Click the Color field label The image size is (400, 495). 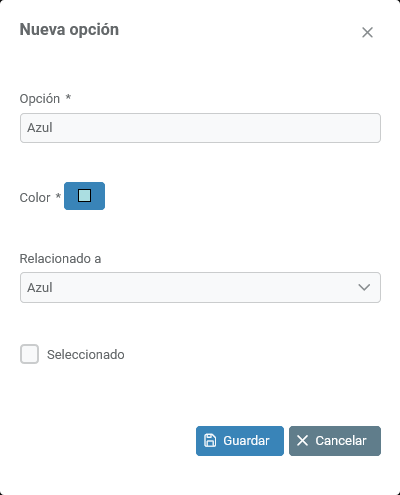[x=35, y=197]
